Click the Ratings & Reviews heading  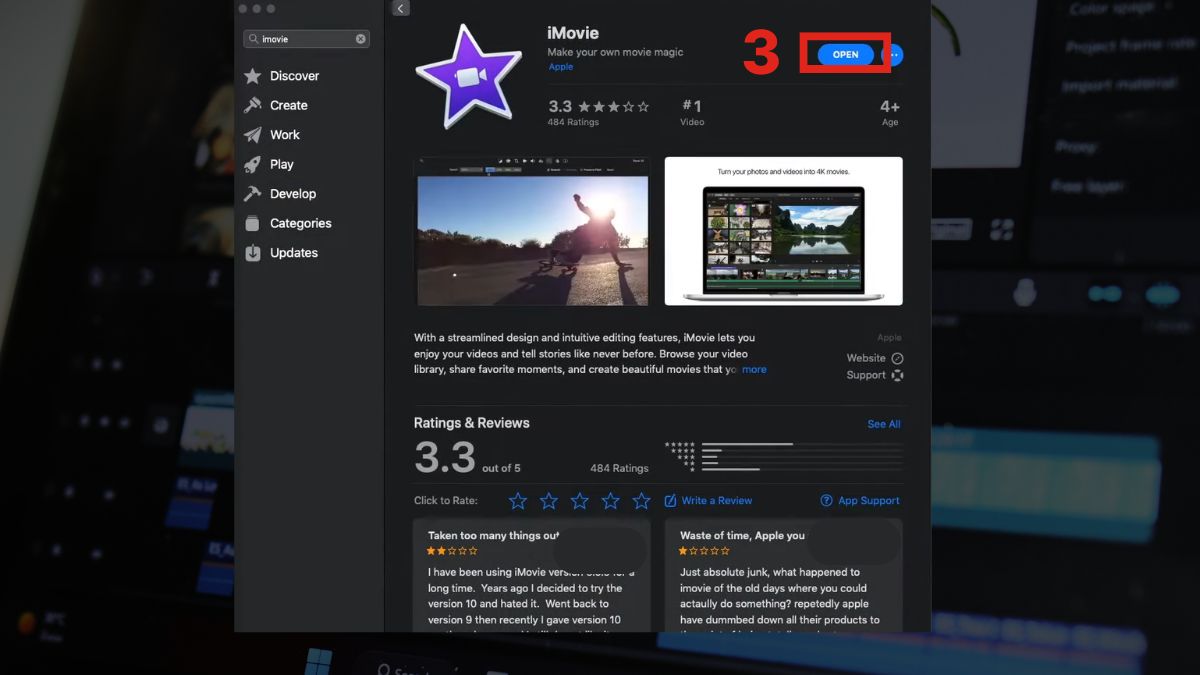click(472, 423)
